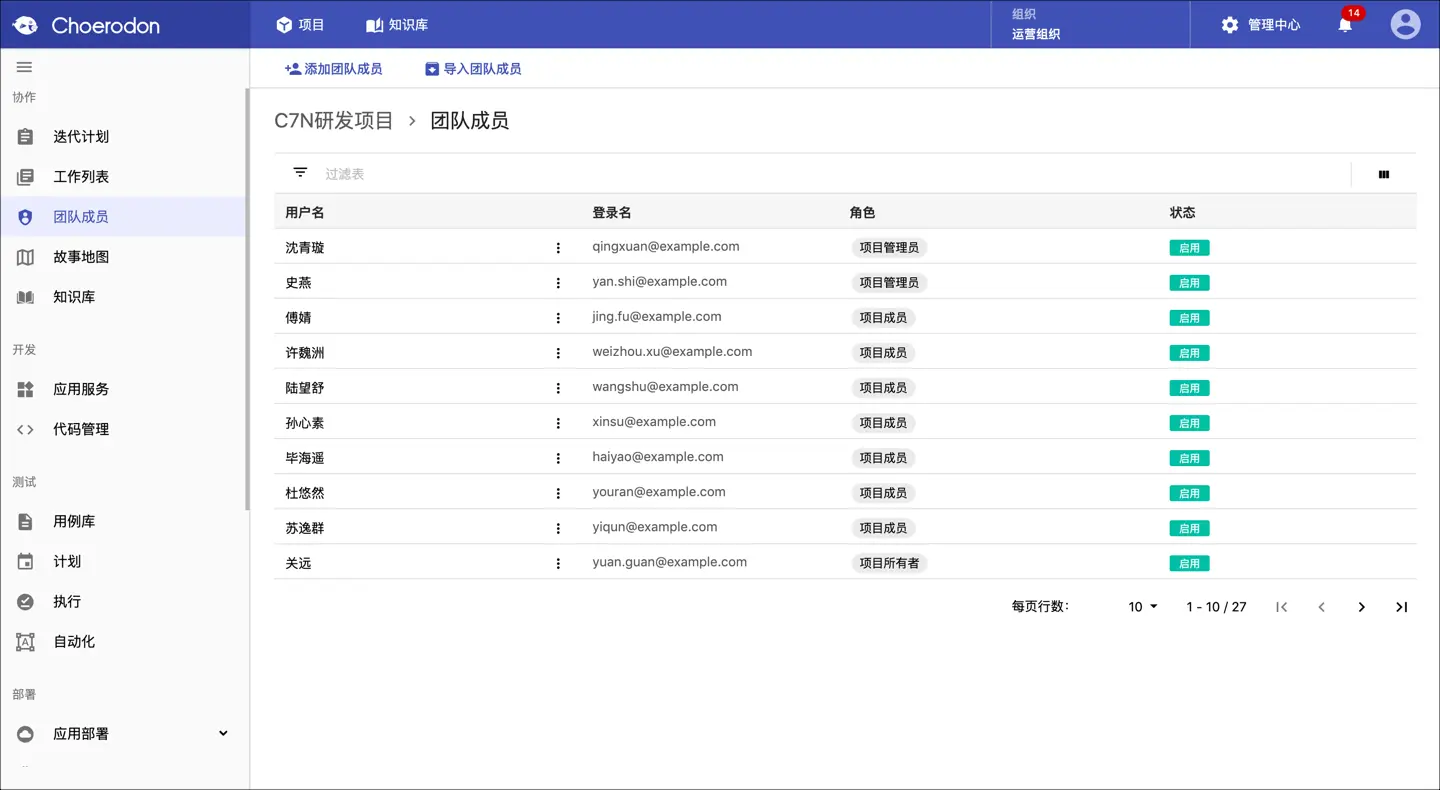The width and height of the screenshot is (1440, 790).
Task: Open 项目 menu in top bar
Action: coord(300,25)
